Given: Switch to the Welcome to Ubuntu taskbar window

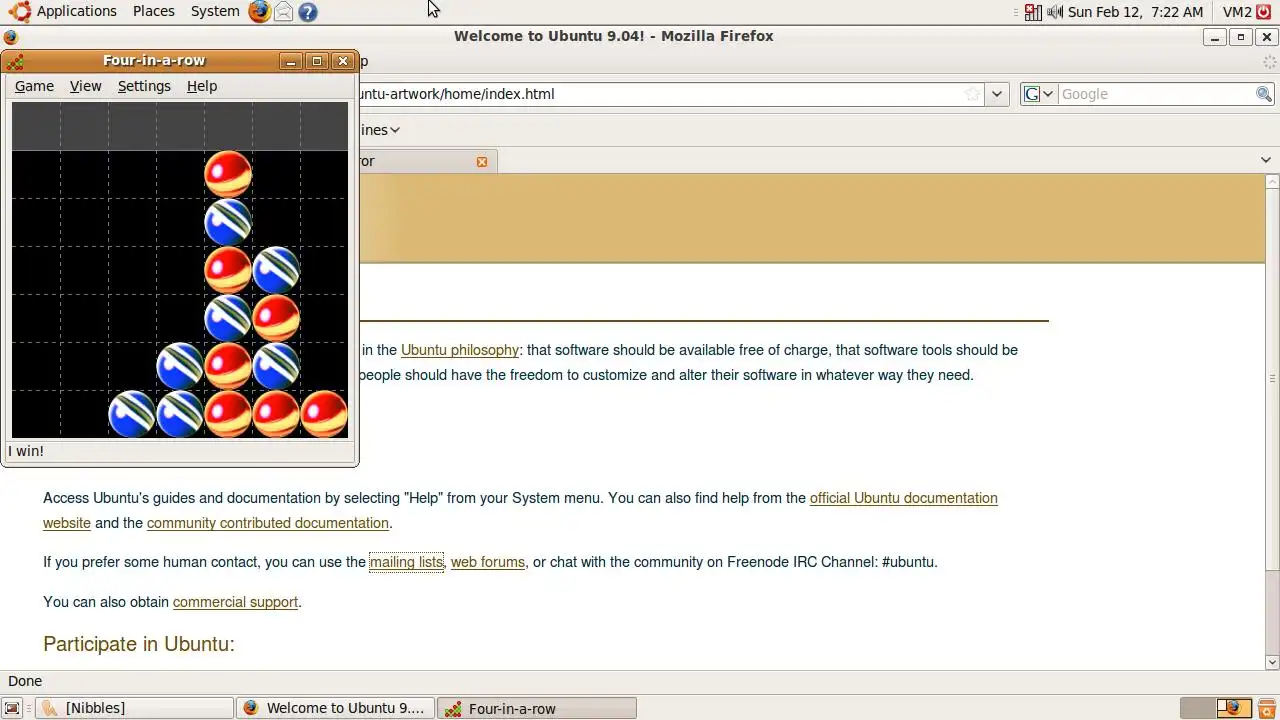Looking at the screenshot, I should [335, 708].
